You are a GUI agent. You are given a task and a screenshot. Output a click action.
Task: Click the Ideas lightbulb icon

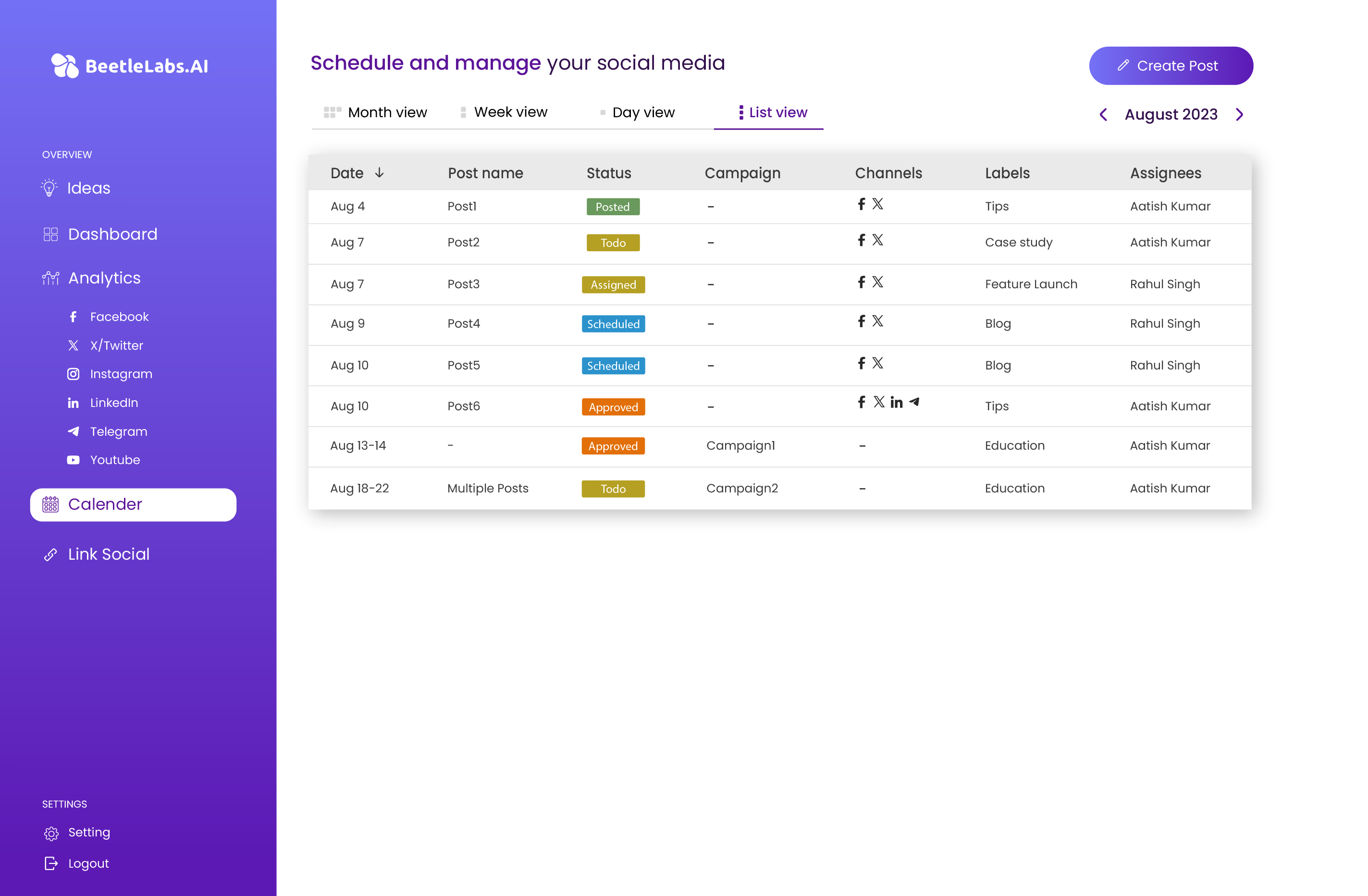(49, 188)
